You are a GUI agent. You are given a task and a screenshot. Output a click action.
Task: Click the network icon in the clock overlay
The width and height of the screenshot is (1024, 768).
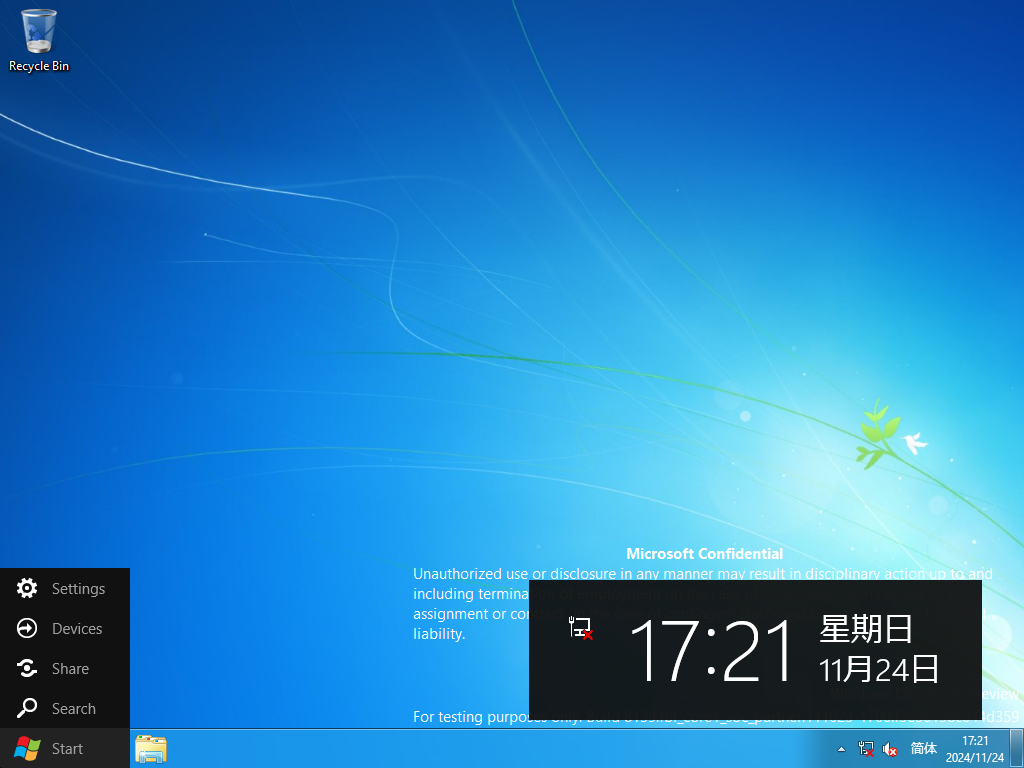[580, 628]
